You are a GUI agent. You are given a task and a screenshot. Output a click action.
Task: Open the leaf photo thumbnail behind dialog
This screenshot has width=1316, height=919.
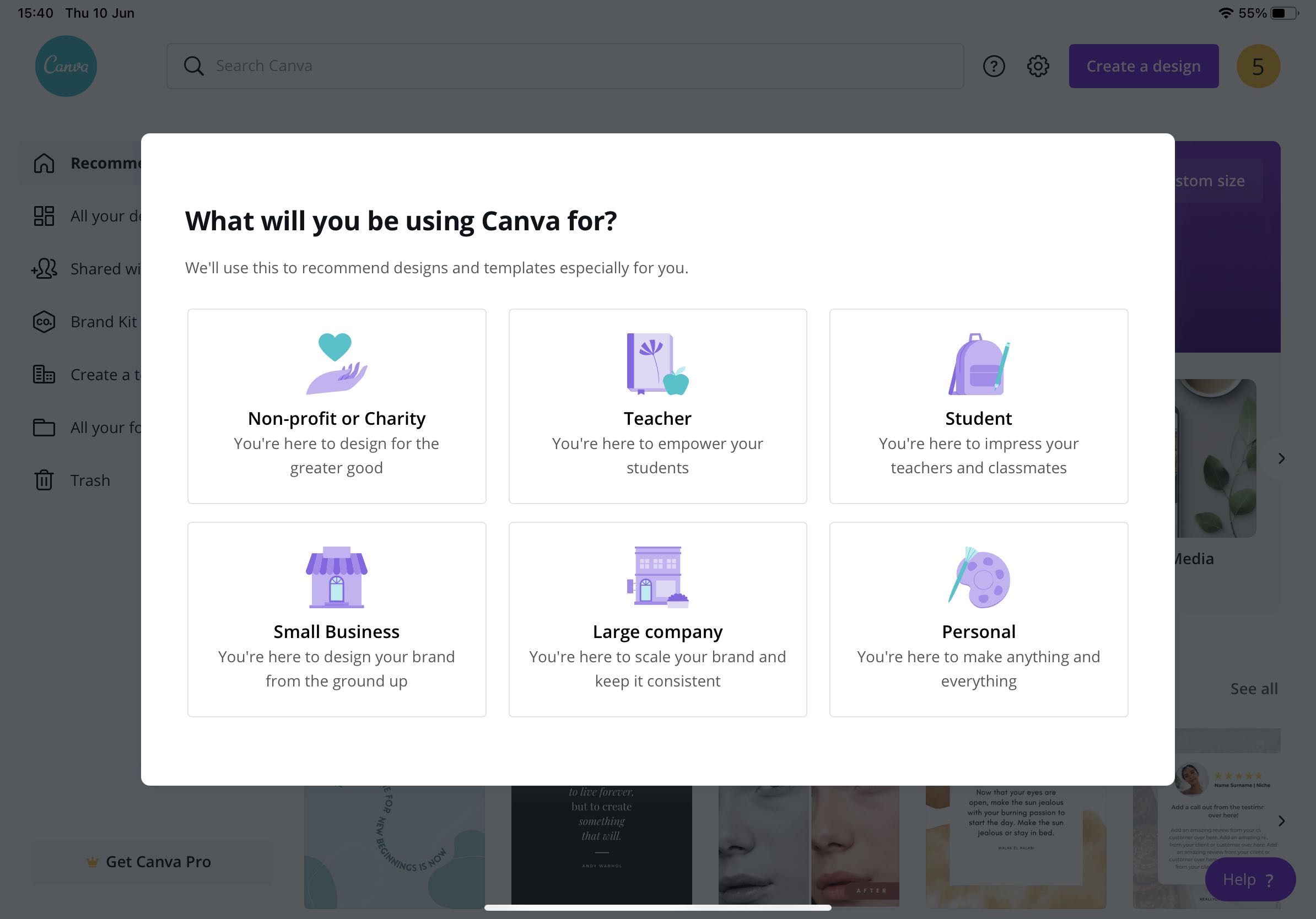click(1215, 458)
